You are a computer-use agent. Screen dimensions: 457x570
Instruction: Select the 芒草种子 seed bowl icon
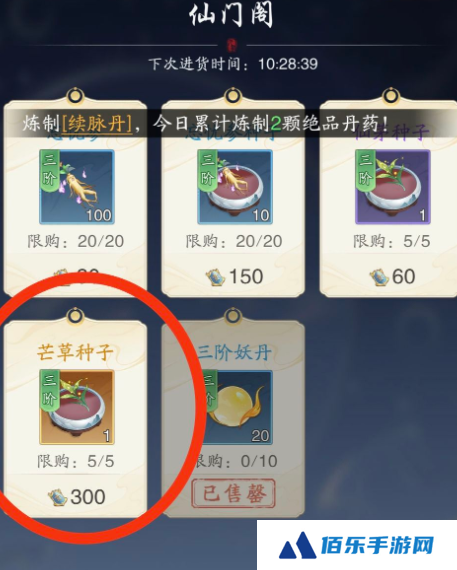77,407
